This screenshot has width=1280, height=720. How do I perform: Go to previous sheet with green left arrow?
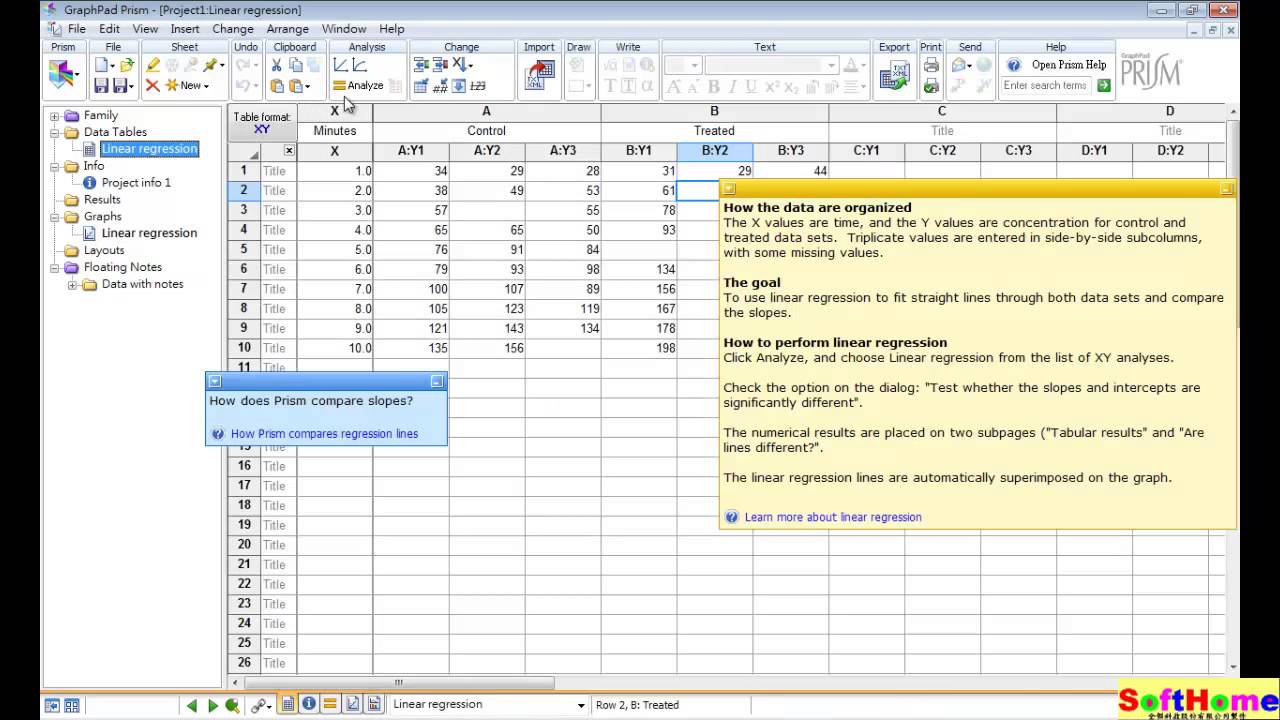point(192,705)
